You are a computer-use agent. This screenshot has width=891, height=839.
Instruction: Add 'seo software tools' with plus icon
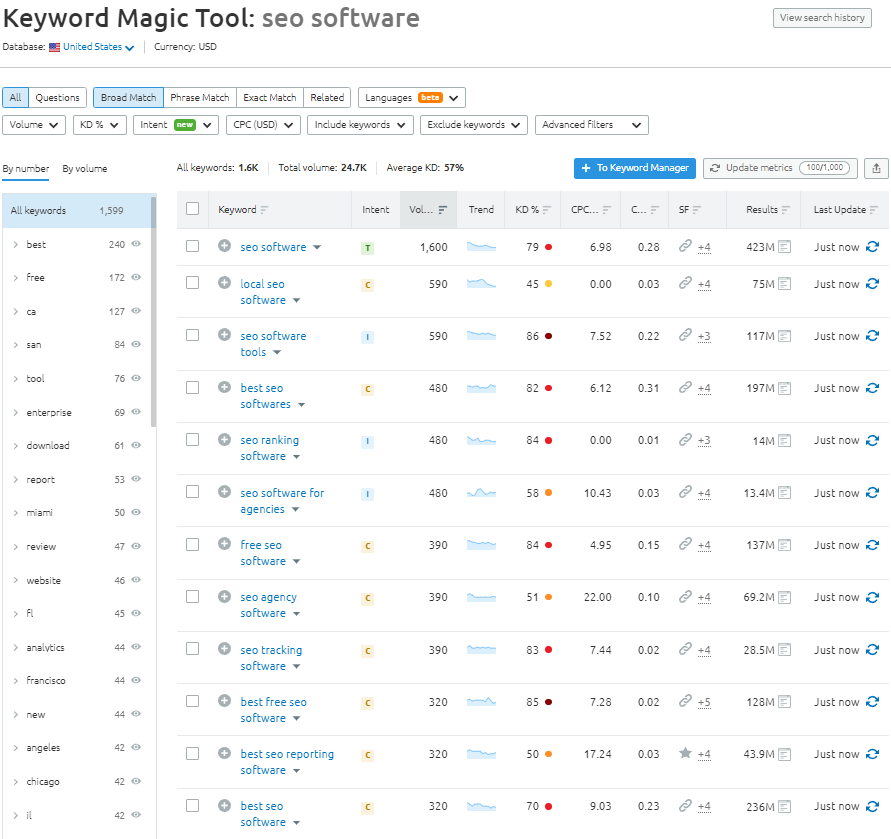pos(224,335)
